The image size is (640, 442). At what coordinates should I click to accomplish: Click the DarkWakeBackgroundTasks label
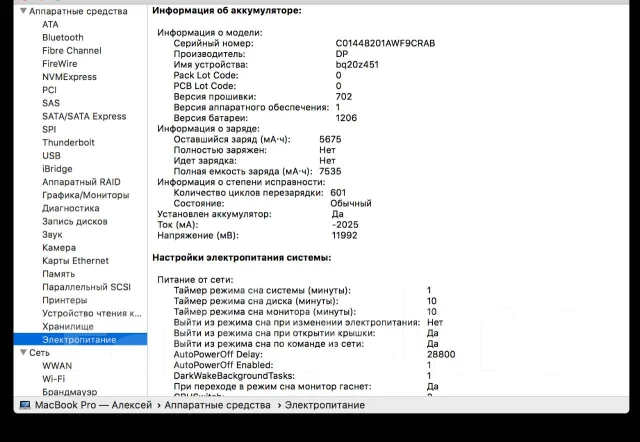(234, 375)
